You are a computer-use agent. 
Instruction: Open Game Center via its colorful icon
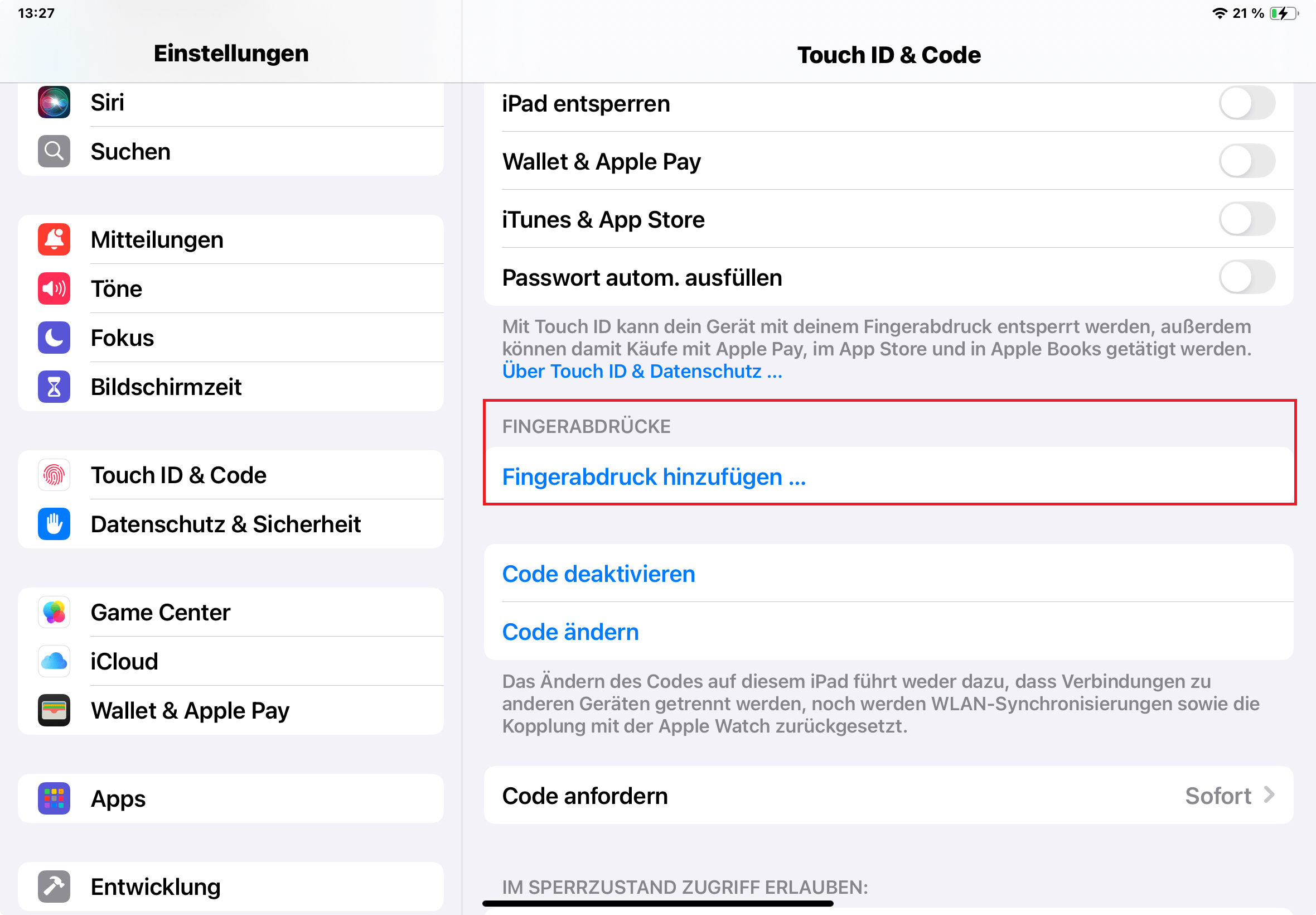coord(54,611)
